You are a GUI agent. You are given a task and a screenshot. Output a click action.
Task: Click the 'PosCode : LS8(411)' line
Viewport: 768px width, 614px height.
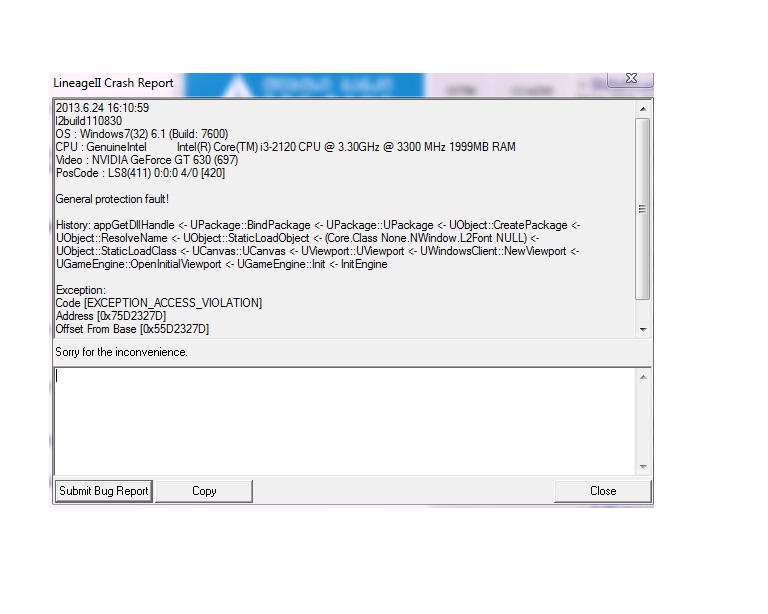coord(141,173)
